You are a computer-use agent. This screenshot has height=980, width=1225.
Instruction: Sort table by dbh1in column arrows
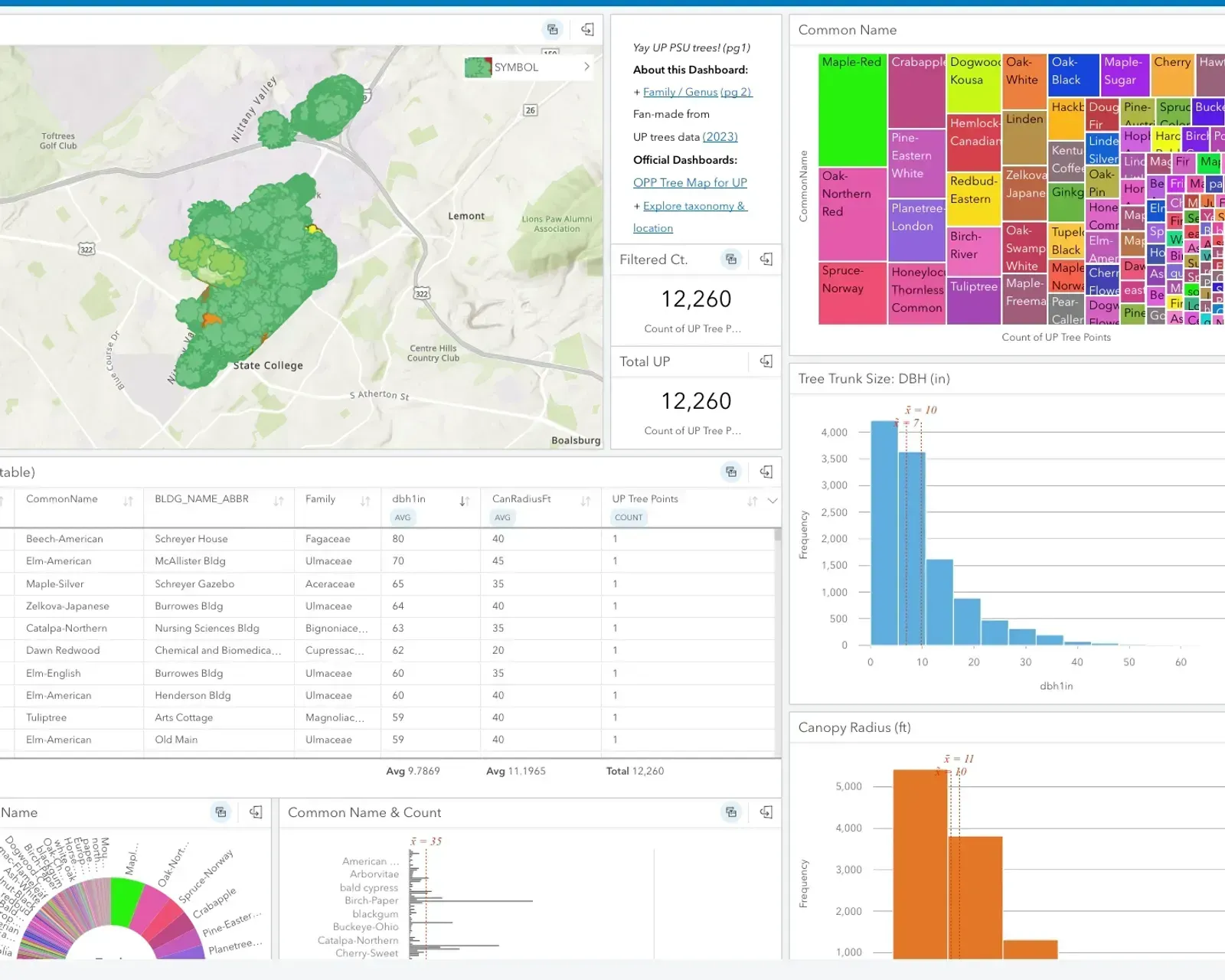pyautogui.click(x=464, y=501)
